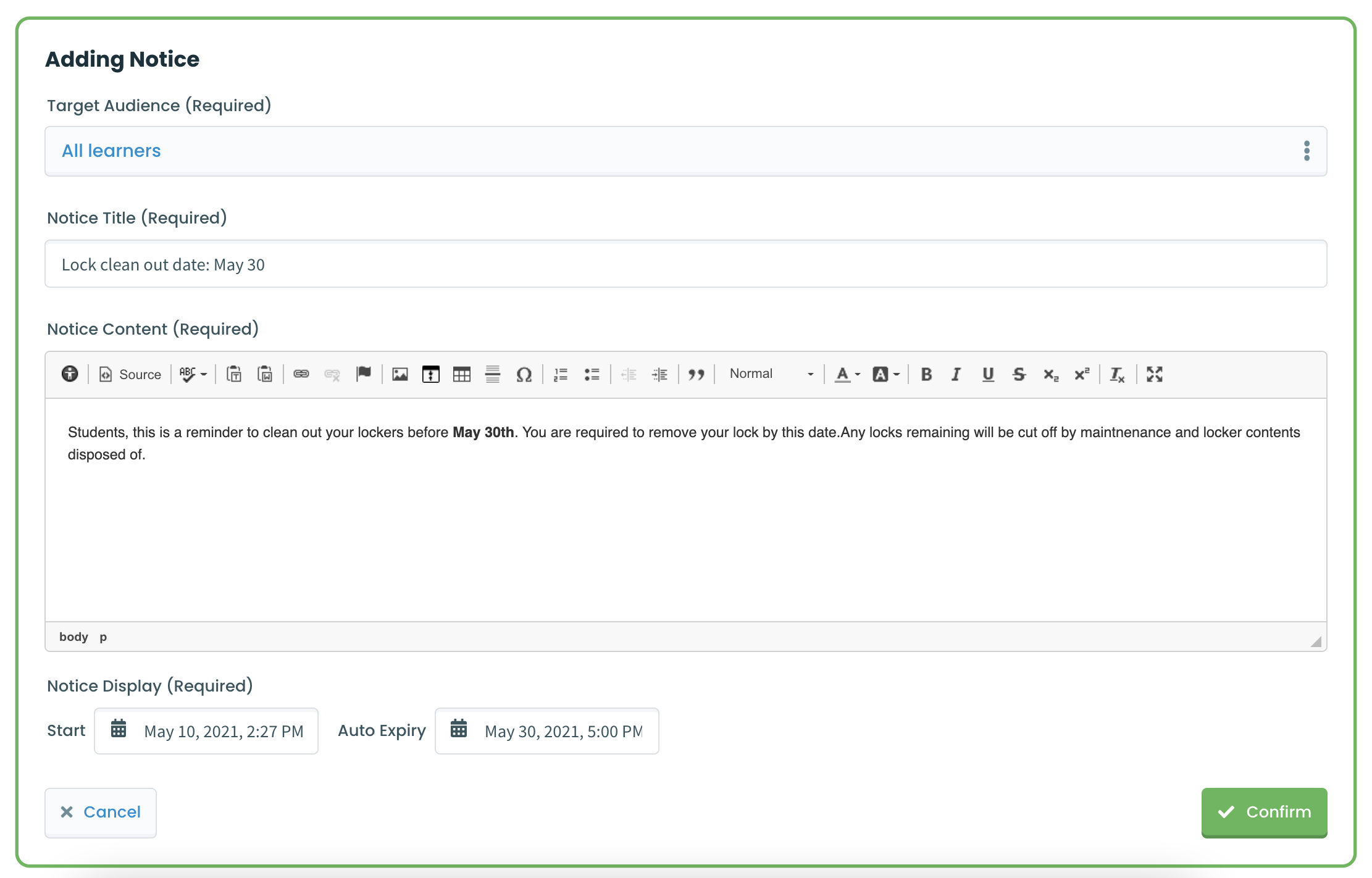Click the remove formatting icon
This screenshot has height=878, width=1372.
[x=1118, y=374]
